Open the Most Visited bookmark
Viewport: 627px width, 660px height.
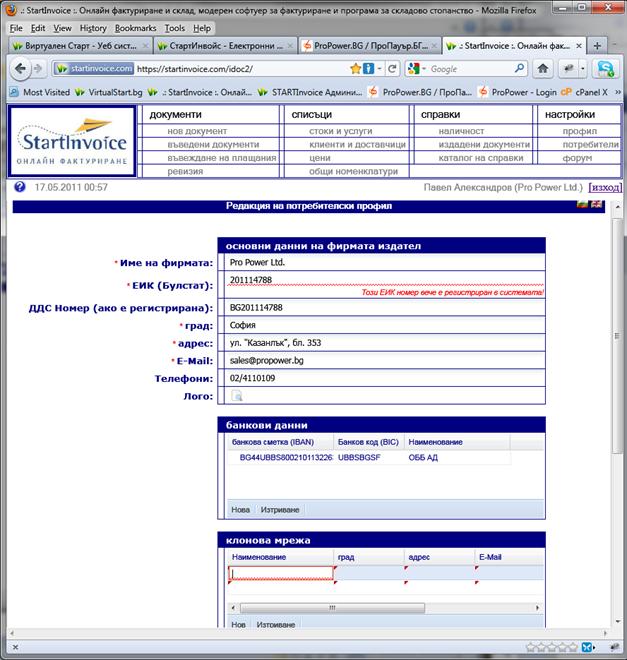pyautogui.click(x=40, y=92)
